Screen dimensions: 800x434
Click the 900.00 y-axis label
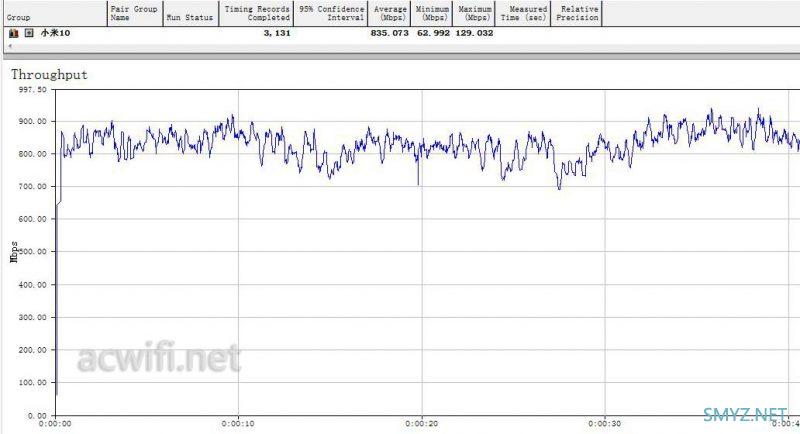coord(33,121)
